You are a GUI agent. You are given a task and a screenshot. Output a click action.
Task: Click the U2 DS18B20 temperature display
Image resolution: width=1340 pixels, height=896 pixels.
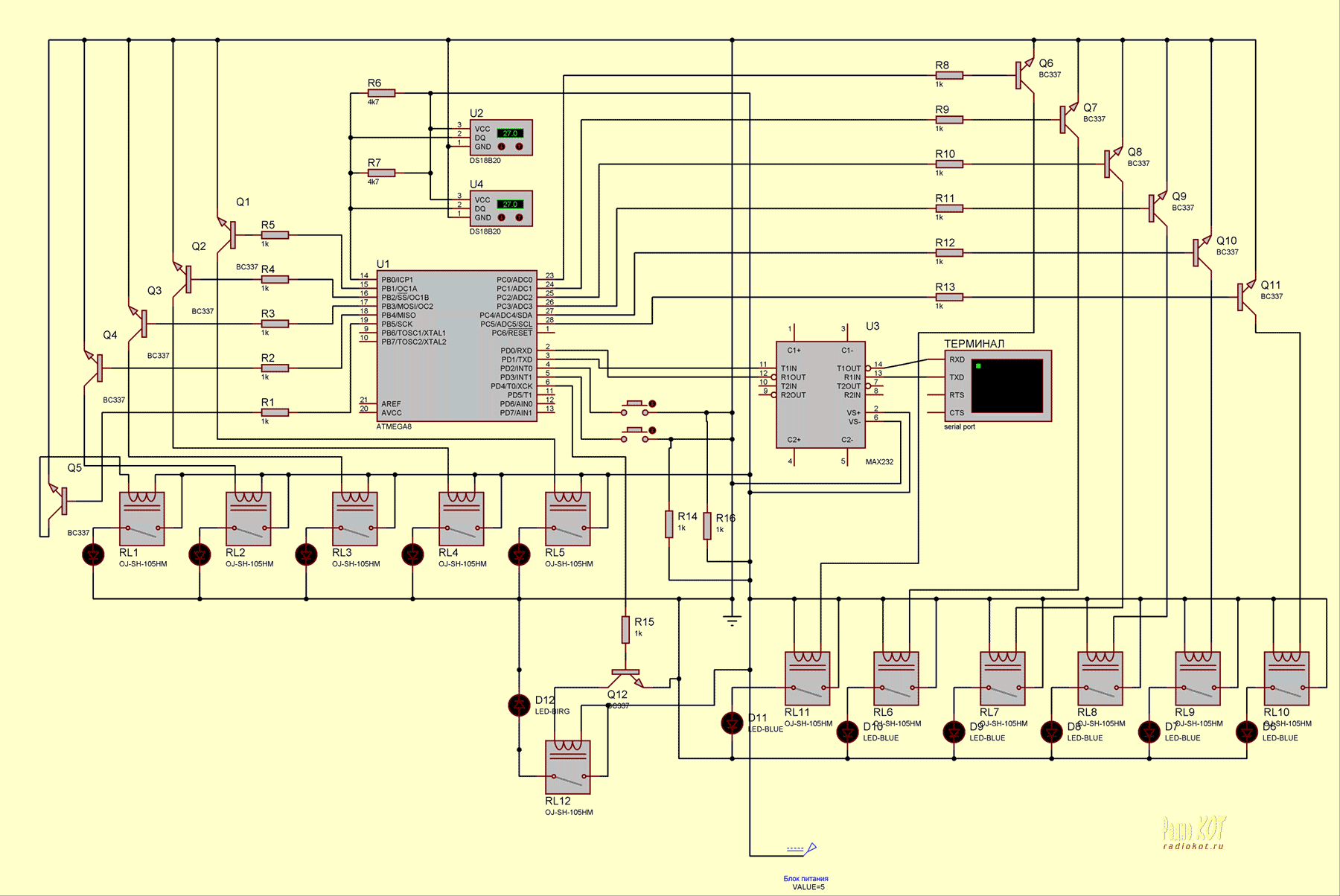(510, 133)
